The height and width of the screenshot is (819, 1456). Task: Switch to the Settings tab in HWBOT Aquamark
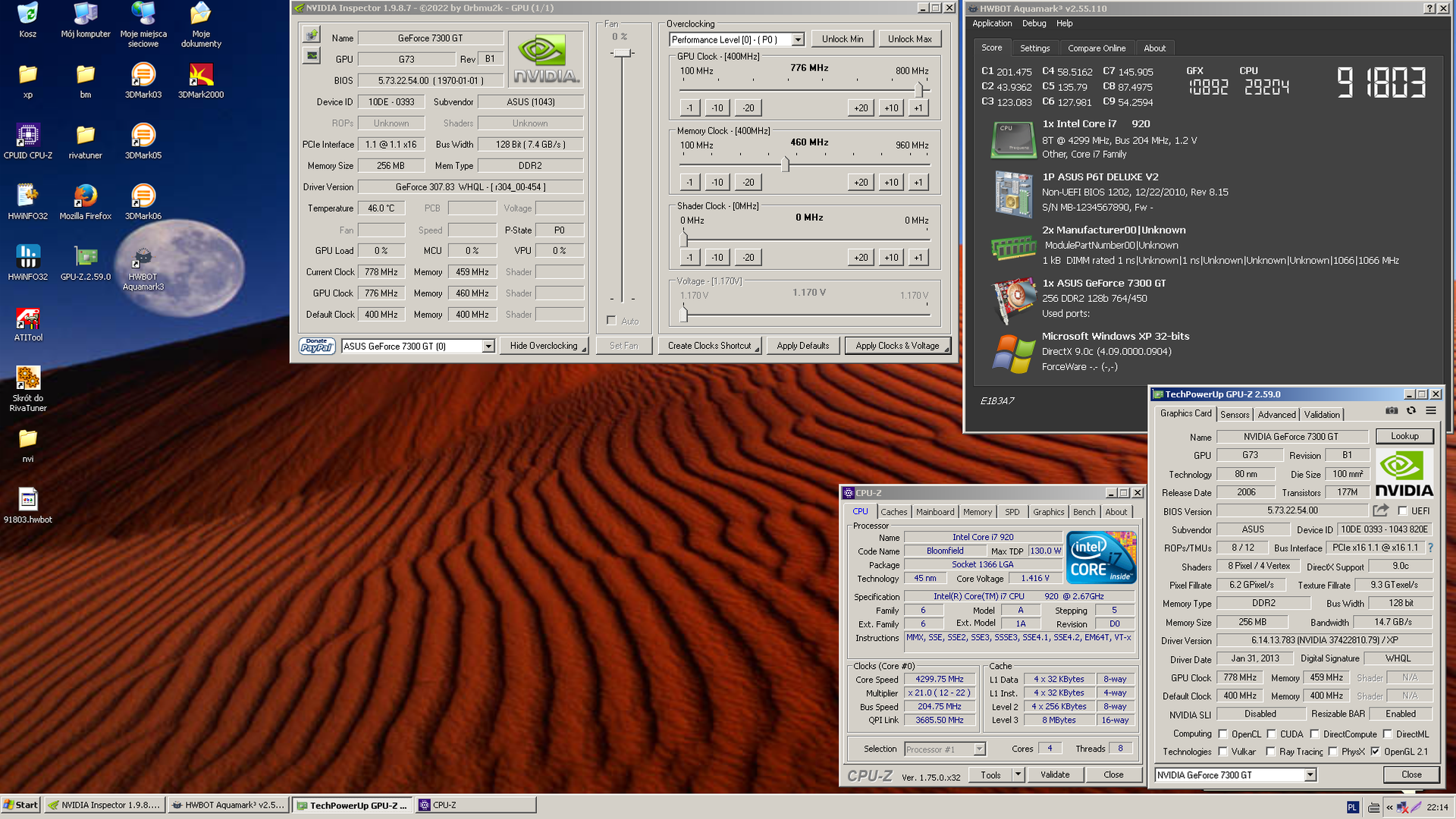coord(1034,48)
